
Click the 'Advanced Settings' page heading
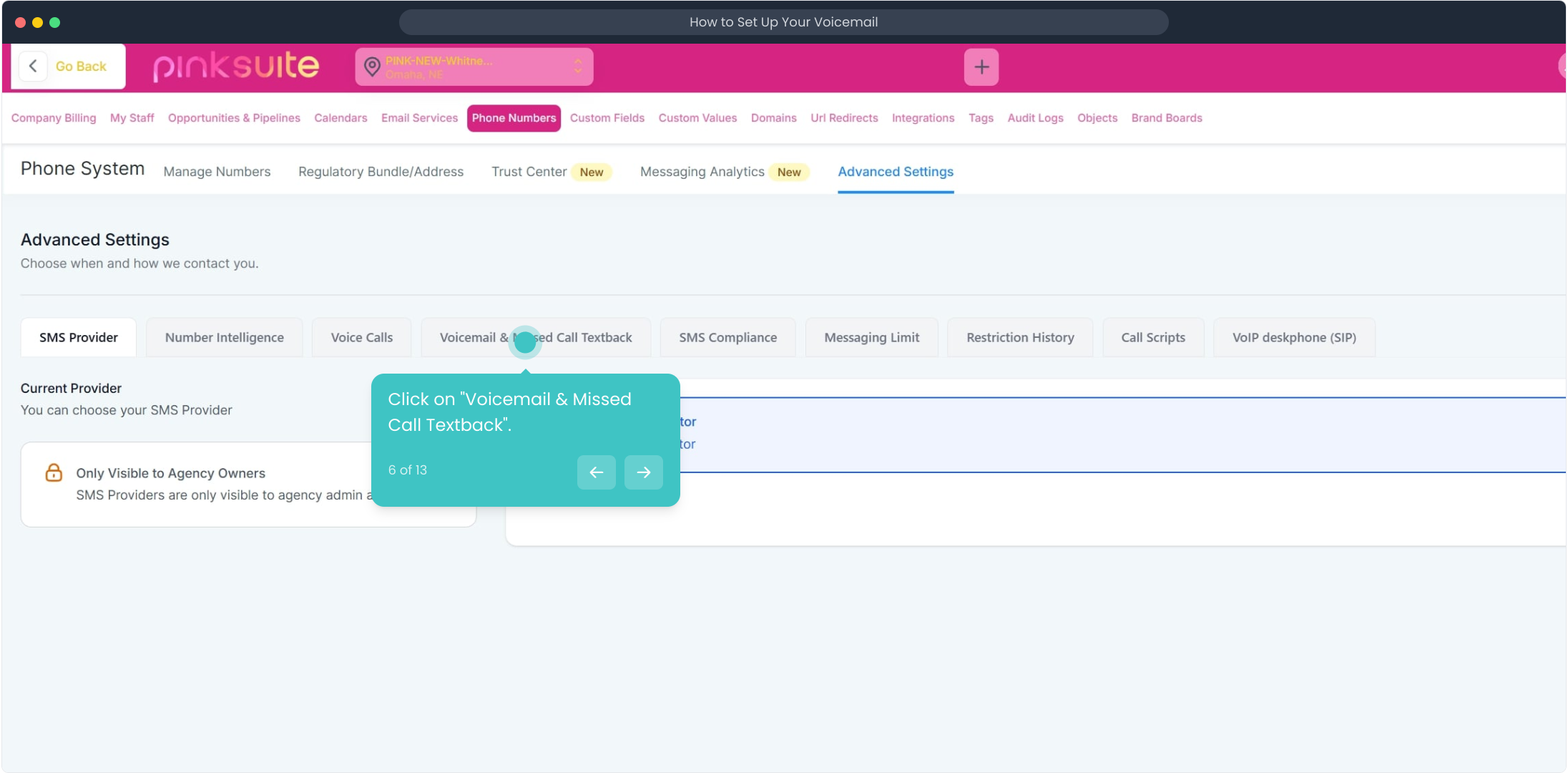click(x=94, y=240)
